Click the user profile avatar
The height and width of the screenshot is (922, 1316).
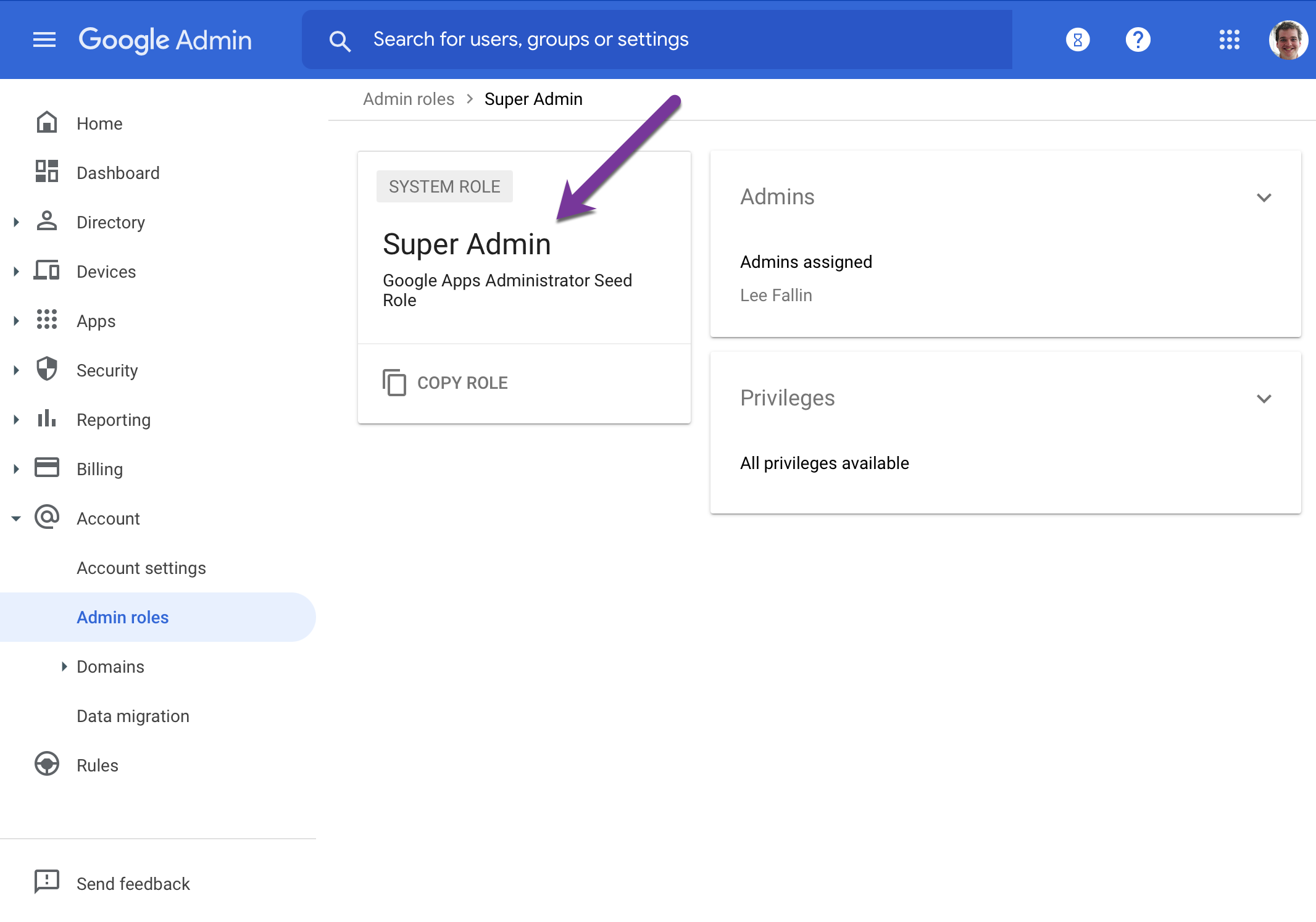1288,40
